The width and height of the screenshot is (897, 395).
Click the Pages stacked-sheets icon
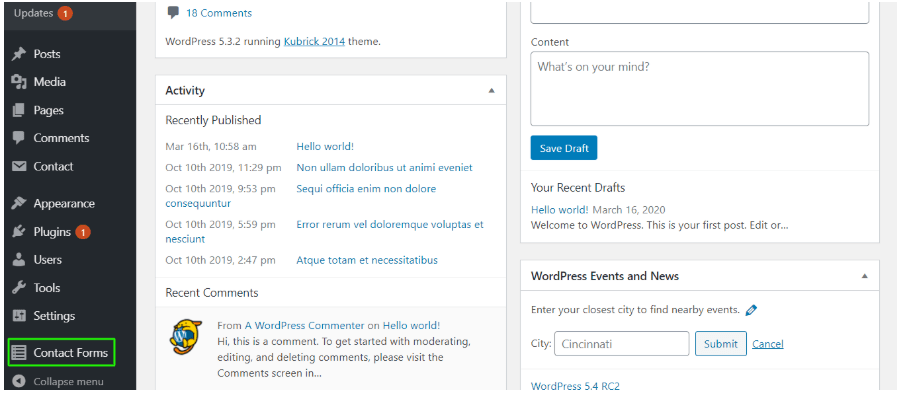(19, 110)
